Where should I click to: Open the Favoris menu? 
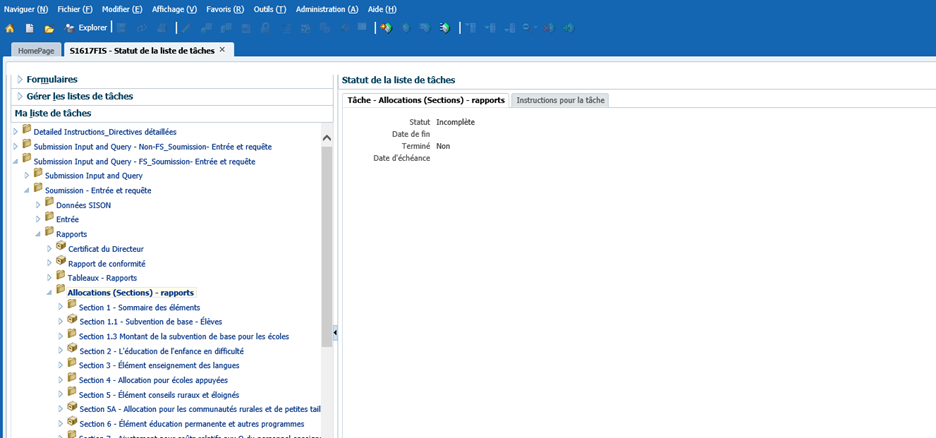pos(225,10)
